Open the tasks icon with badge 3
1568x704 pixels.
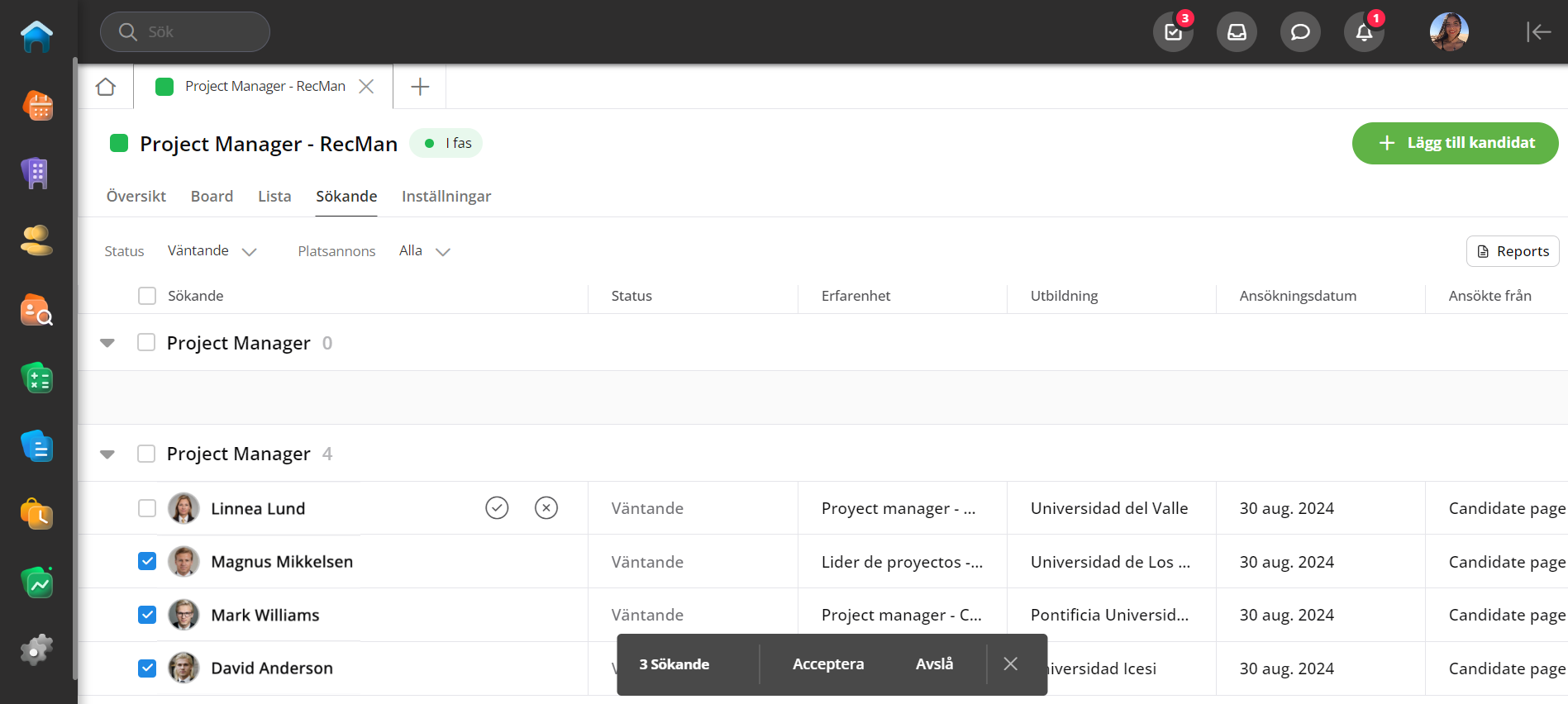(1173, 32)
